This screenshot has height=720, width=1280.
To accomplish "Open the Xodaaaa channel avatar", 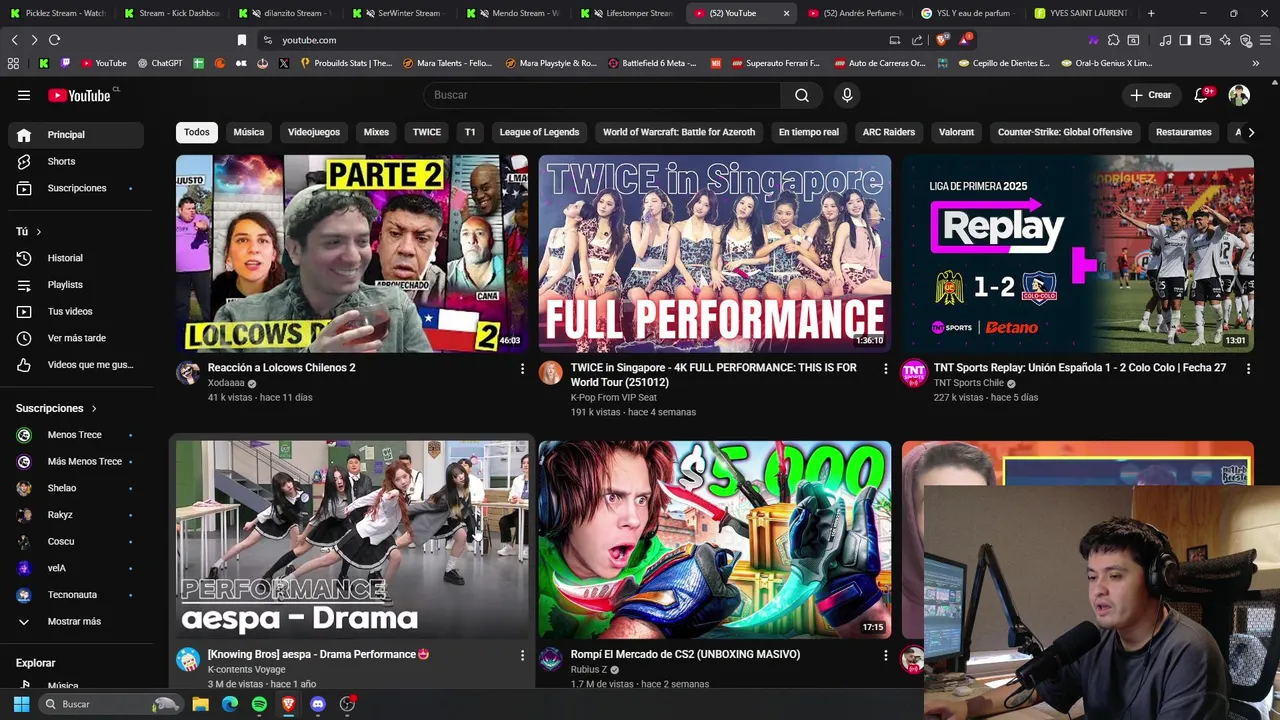I will (188, 373).
